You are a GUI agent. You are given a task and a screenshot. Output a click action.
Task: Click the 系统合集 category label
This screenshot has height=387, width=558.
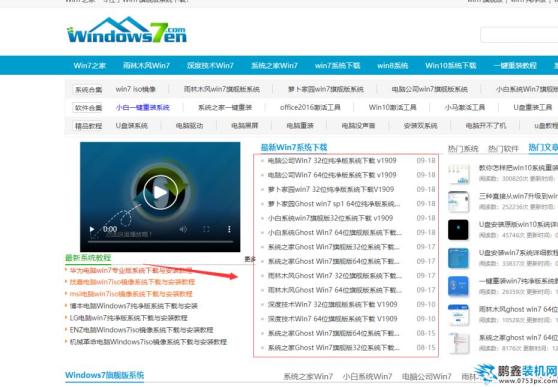click(88, 89)
